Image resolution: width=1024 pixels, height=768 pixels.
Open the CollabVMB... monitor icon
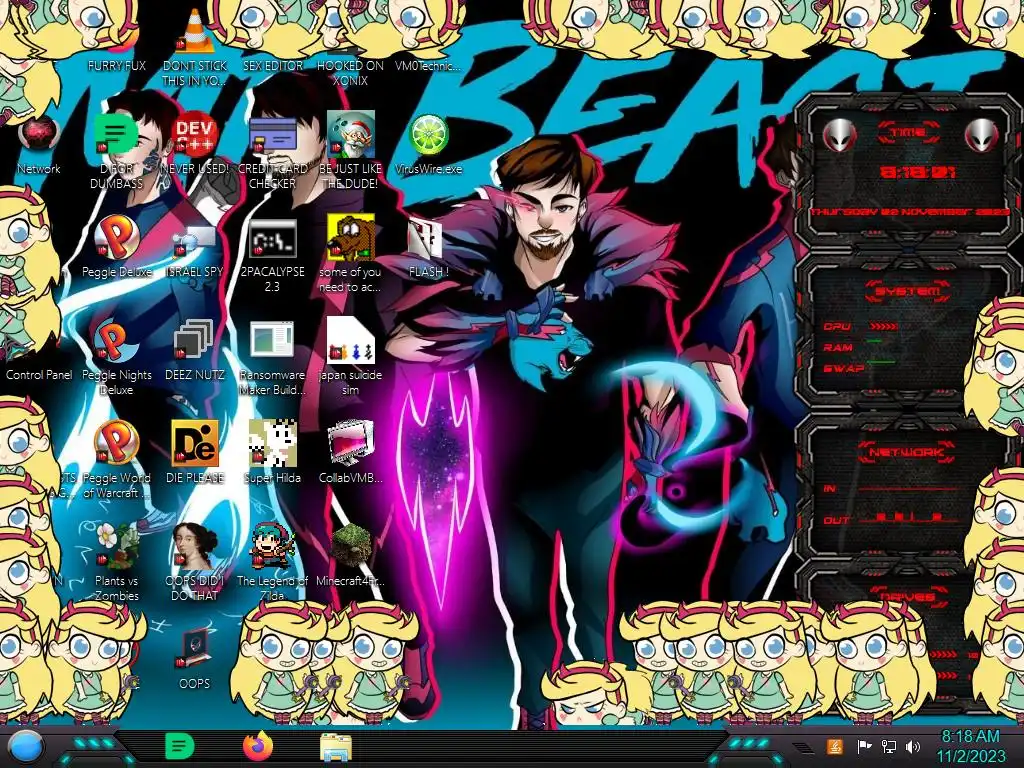coord(351,443)
